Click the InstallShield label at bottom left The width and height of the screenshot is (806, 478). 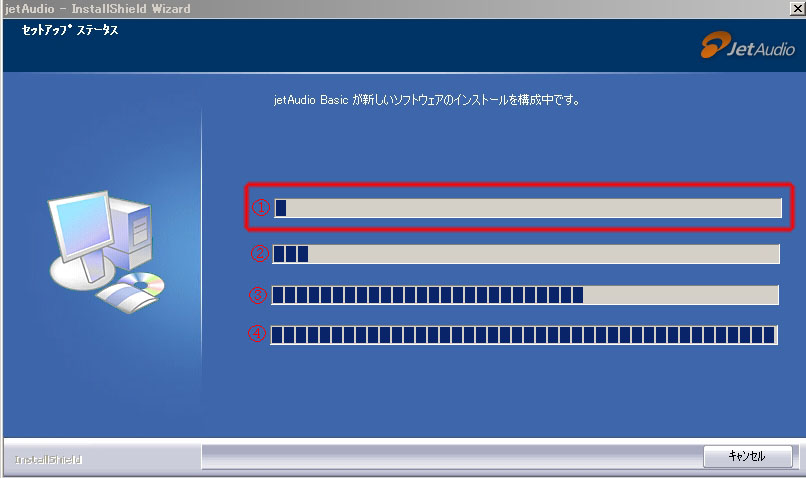pos(48,459)
